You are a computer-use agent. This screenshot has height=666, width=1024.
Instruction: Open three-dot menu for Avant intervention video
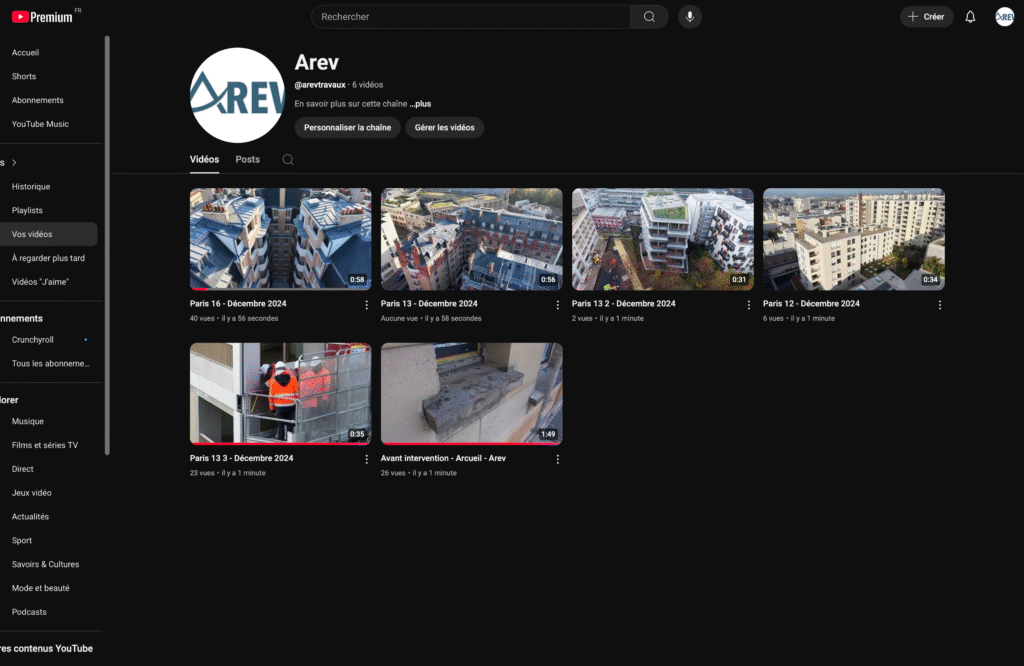point(557,460)
